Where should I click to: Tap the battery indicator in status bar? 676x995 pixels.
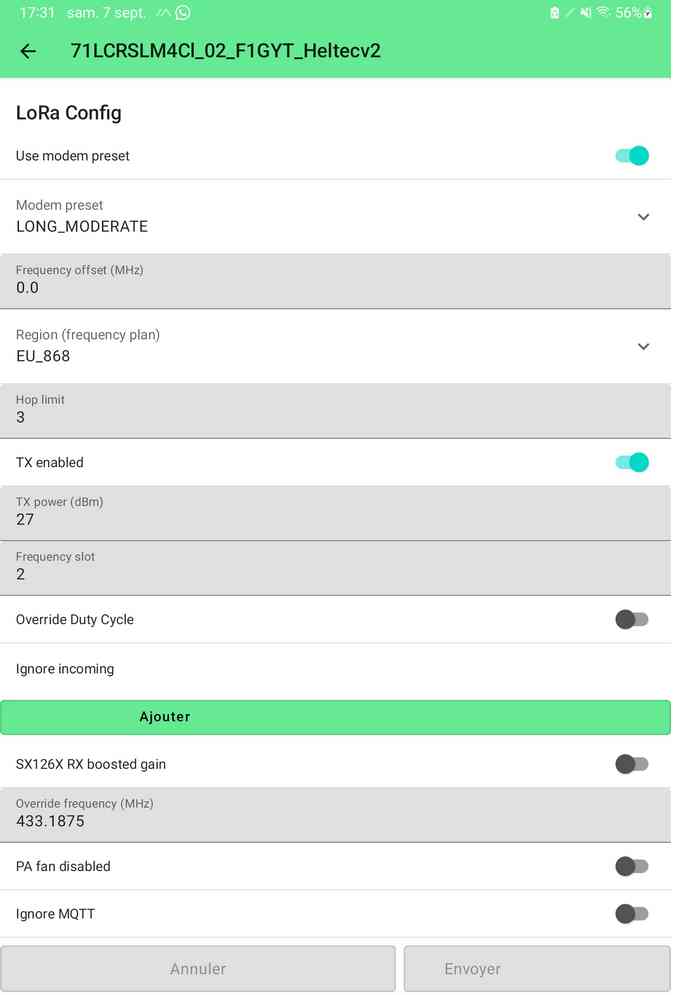pos(647,13)
